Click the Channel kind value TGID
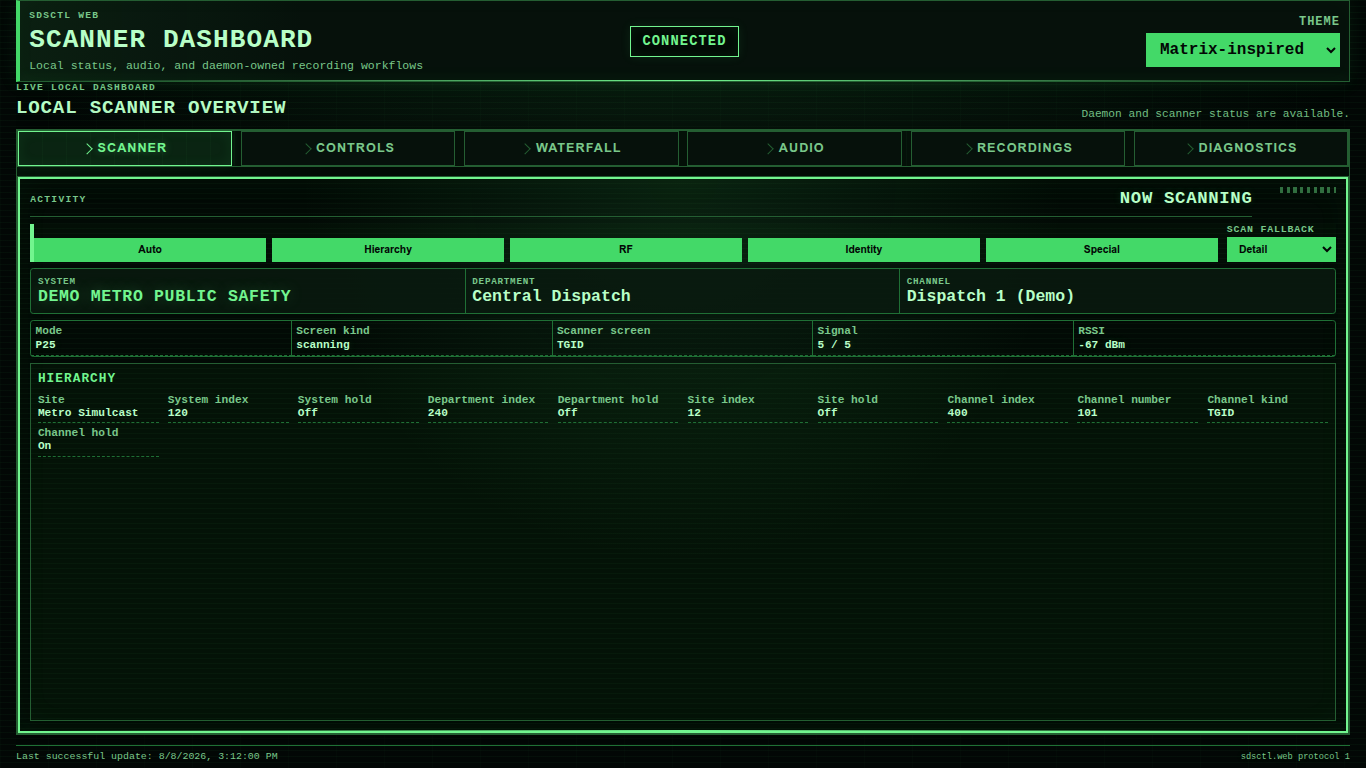The width and height of the screenshot is (1366, 768). click(x=1221, y=413)
